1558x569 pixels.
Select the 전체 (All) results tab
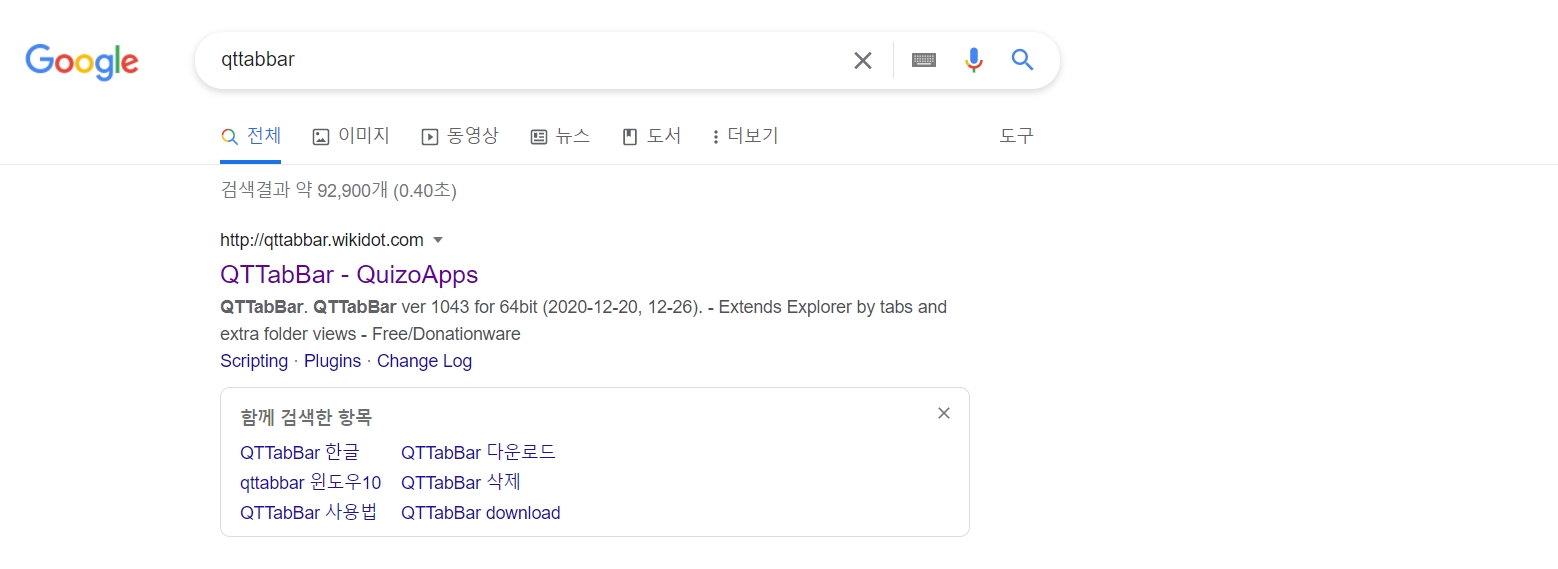251,136
